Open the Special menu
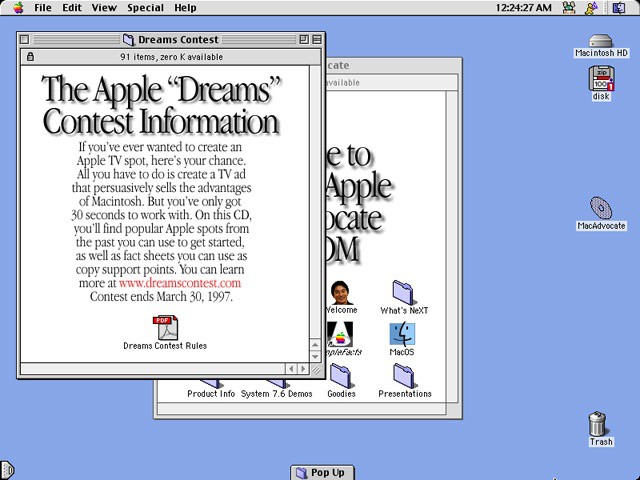 coord(145,8)
